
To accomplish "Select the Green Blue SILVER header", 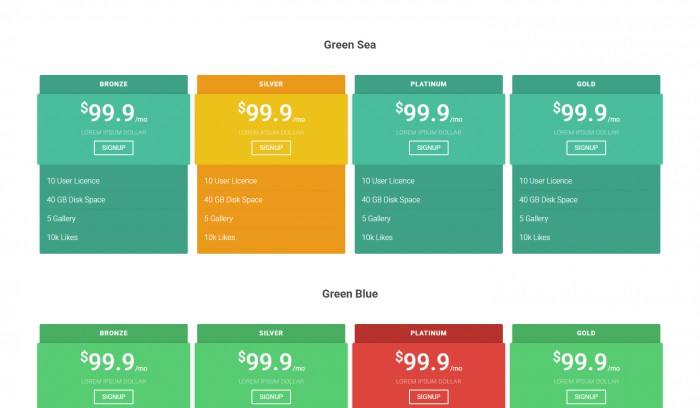I will (271, 333).
